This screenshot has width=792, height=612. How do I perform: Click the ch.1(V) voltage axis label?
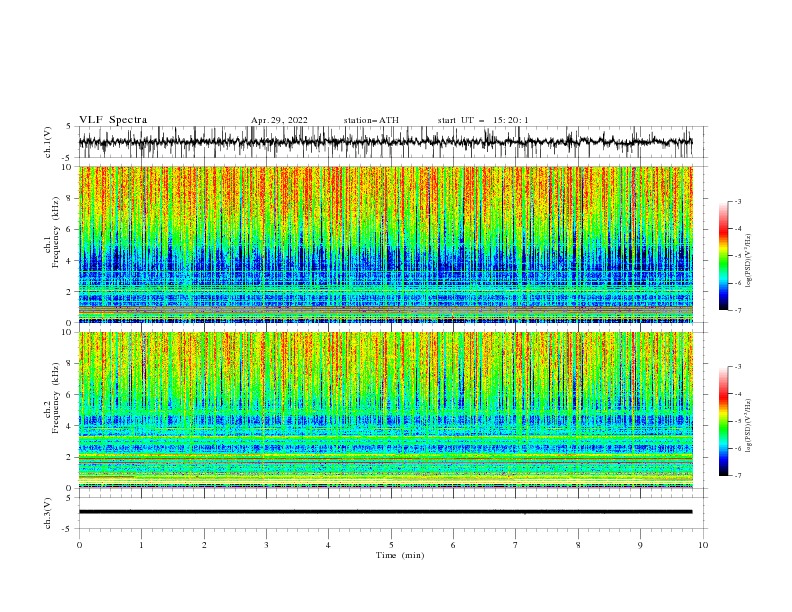tap(48, 142)
